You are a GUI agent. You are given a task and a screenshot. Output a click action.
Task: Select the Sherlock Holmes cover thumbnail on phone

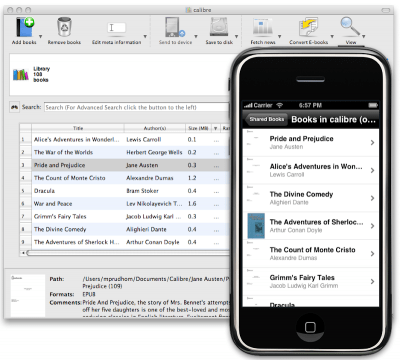256,226
